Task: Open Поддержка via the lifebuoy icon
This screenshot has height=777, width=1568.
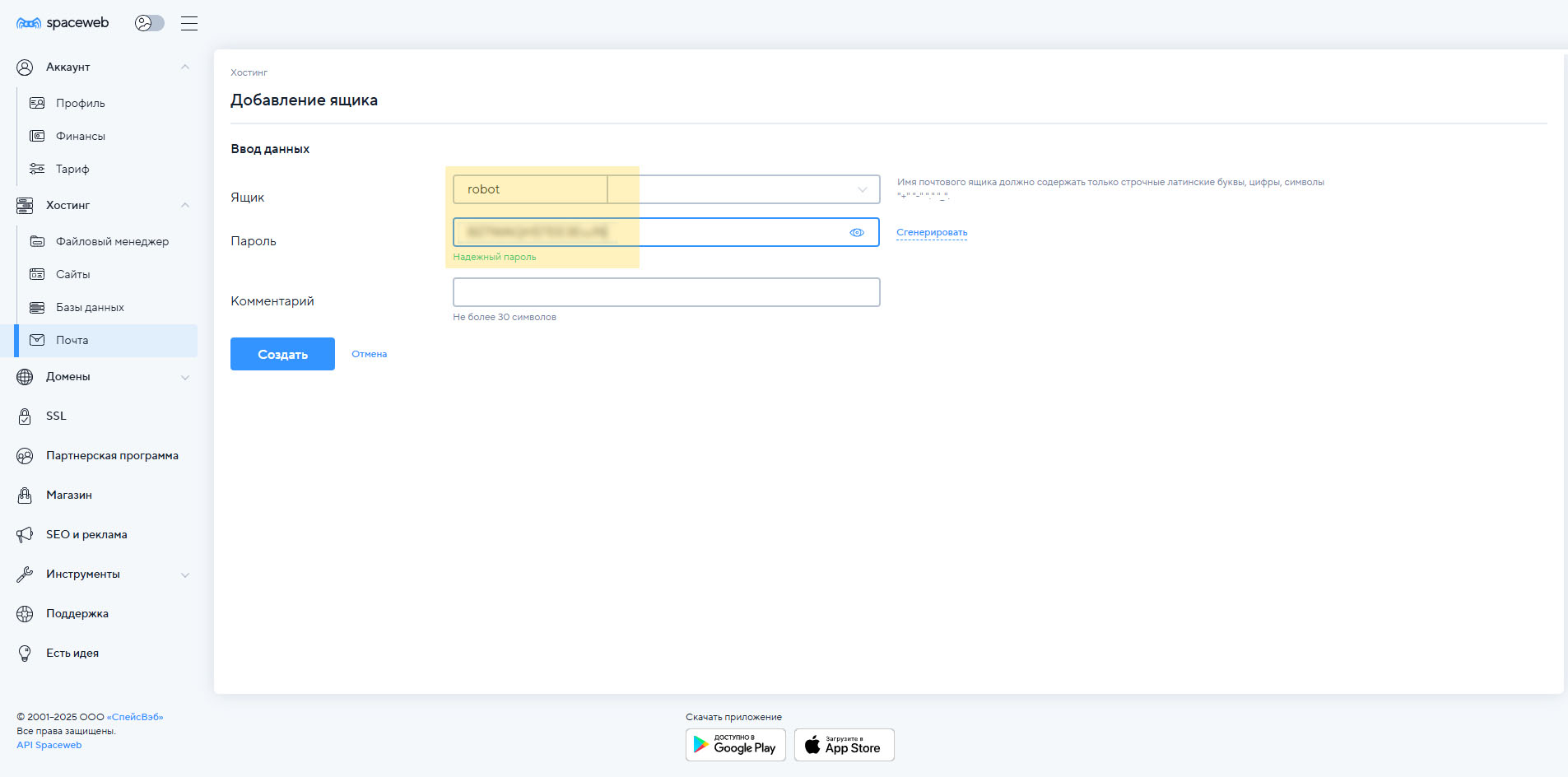Action: click(25, 614)
